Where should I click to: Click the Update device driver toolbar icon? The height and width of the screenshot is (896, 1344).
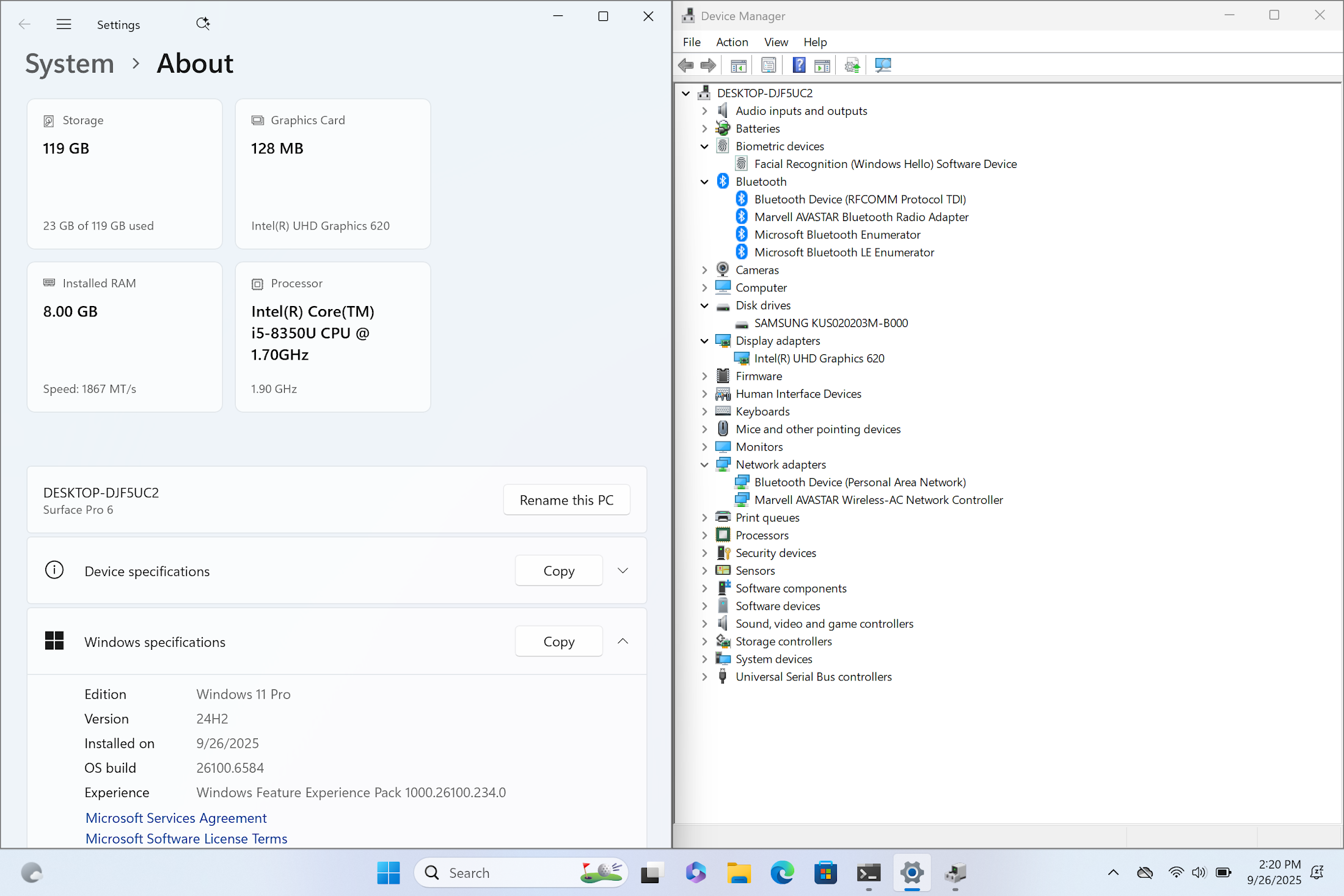[x=852, y=65]
